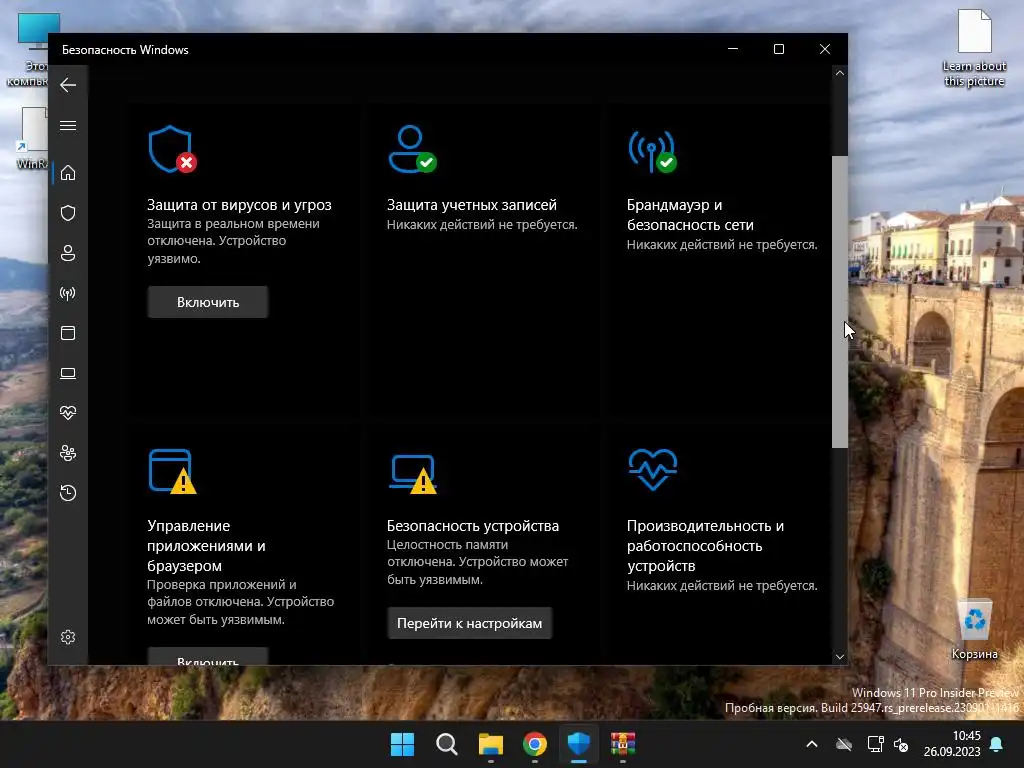Click device security laptop tile icon
This screenshot has height=768, width=1024.
413,473
